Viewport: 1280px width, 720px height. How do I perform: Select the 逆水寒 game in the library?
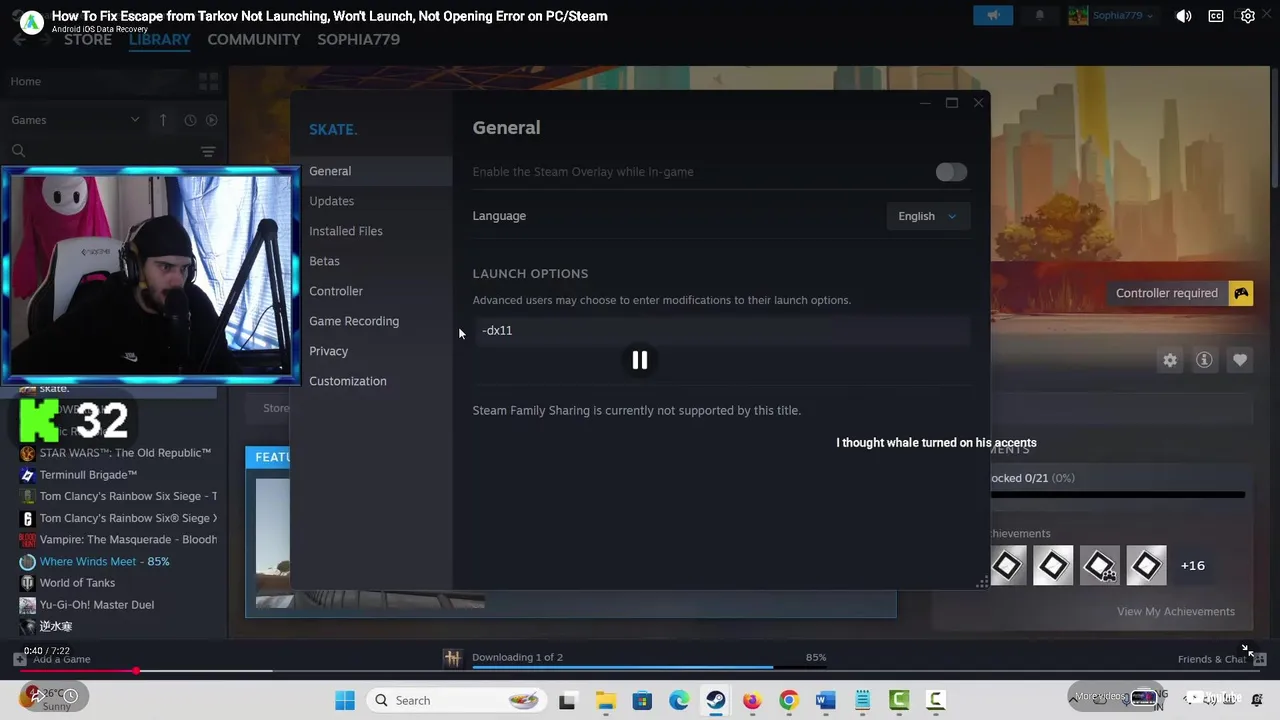click(55, 626)
